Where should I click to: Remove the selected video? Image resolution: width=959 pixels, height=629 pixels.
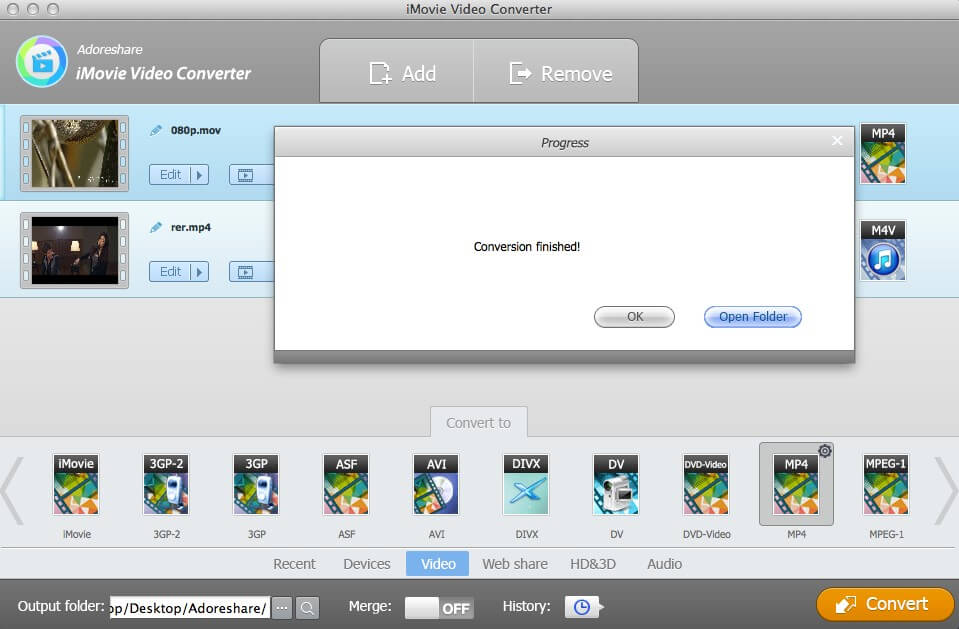[557, 72]
